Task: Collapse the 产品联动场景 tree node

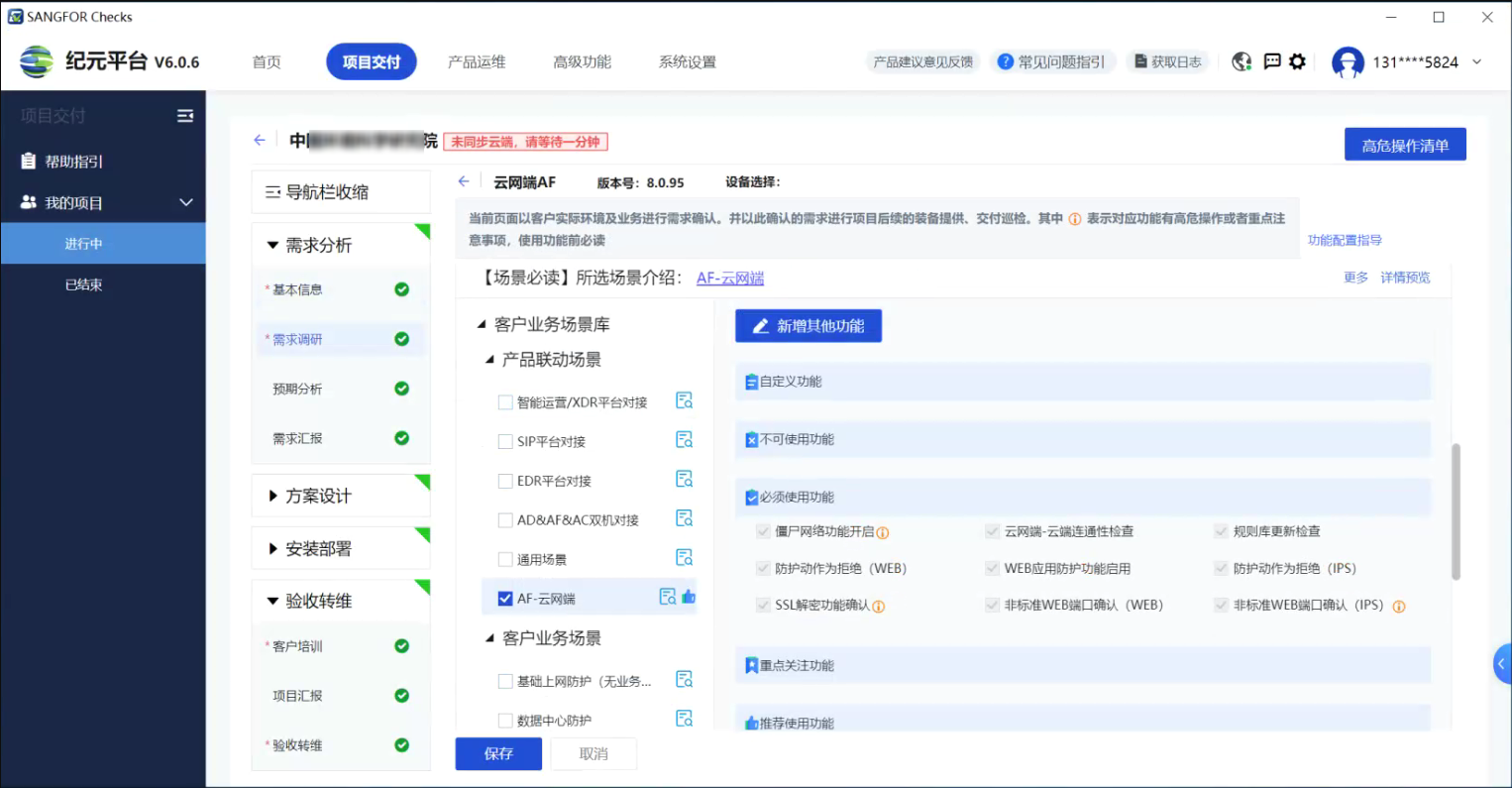Action: [489, 360]
